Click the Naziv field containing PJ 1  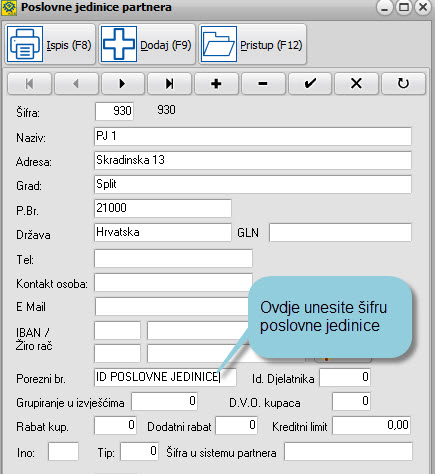(253, 136)
